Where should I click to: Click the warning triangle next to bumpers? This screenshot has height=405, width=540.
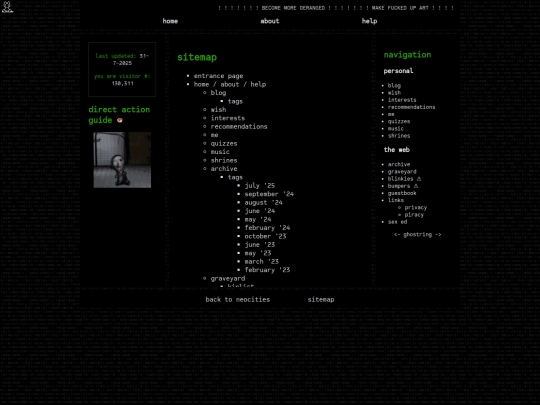click(416, 186)
